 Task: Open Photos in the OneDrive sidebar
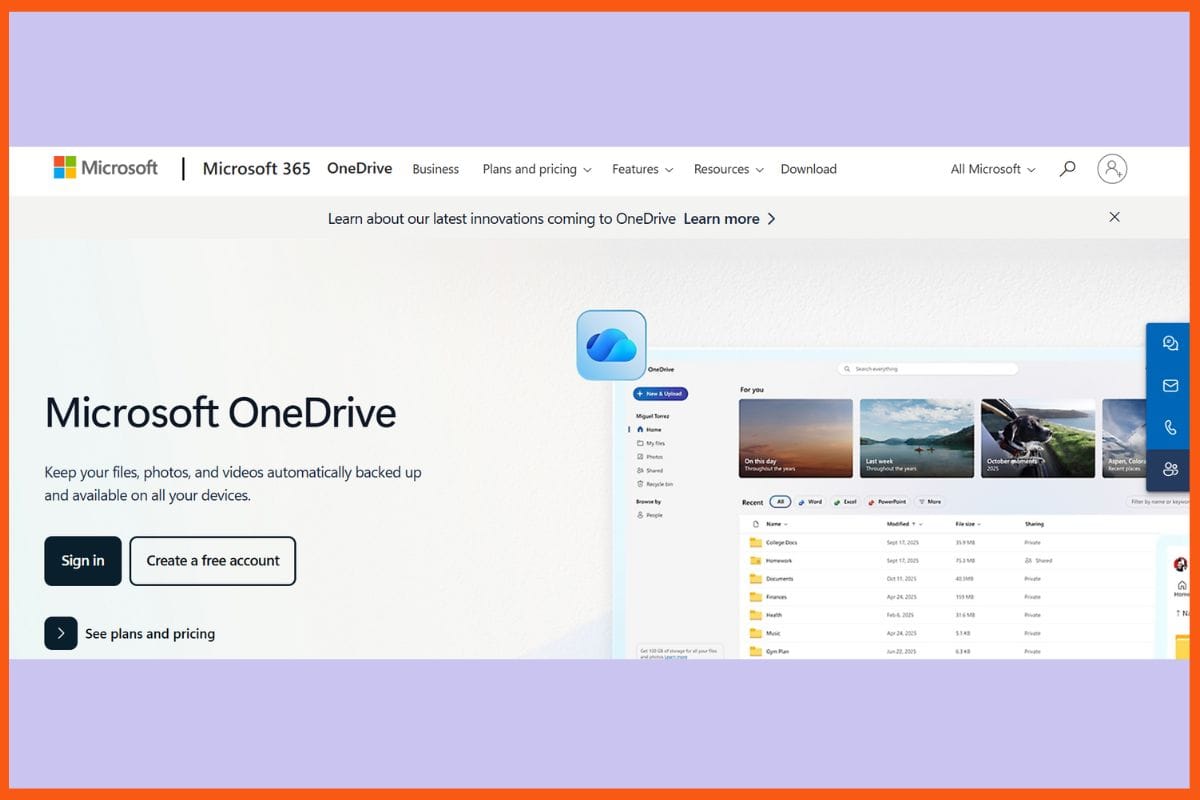pyautogui.click(x=656, y=457)
